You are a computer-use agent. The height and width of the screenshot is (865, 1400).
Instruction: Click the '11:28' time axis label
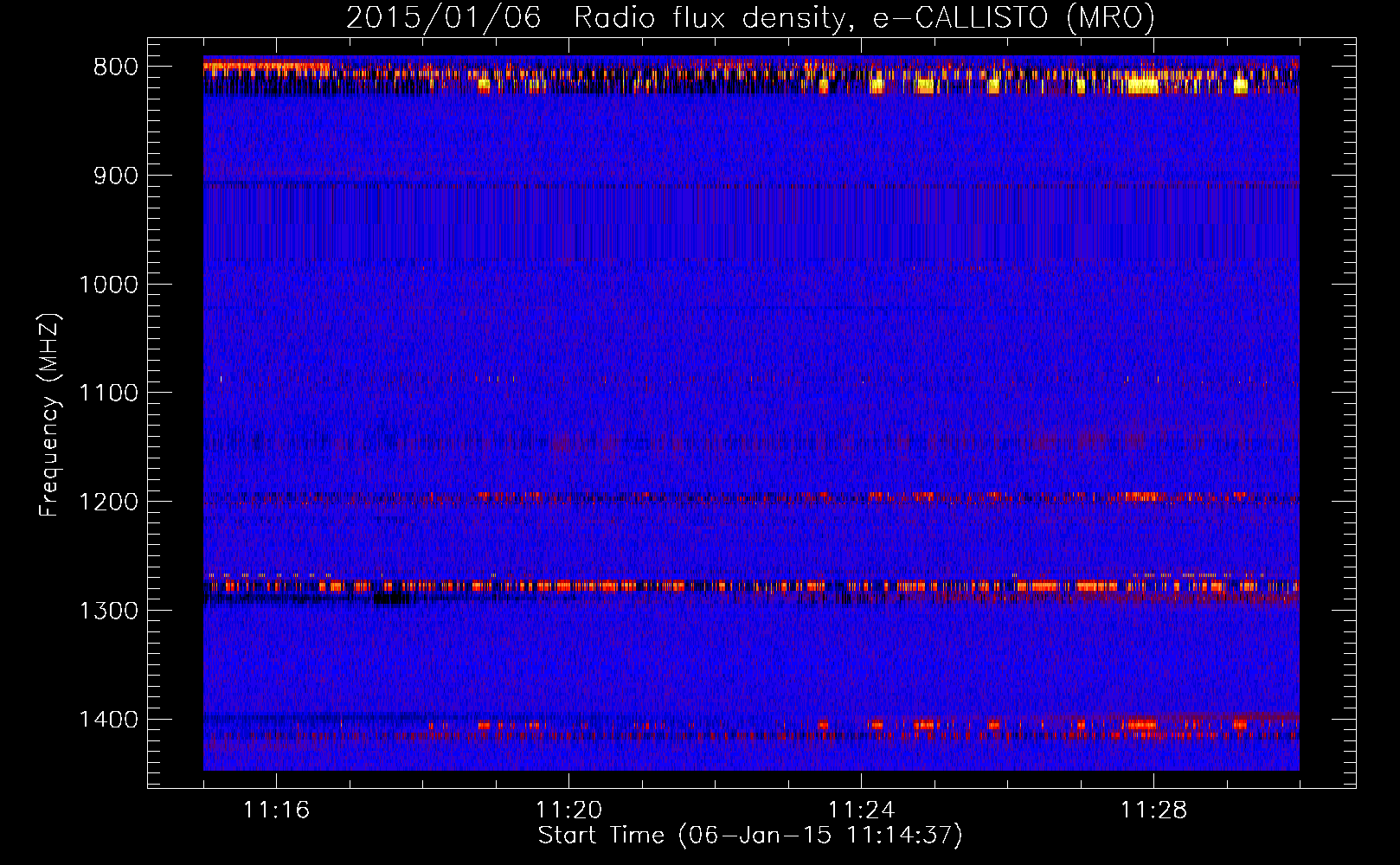click(x=1153, y=811)
